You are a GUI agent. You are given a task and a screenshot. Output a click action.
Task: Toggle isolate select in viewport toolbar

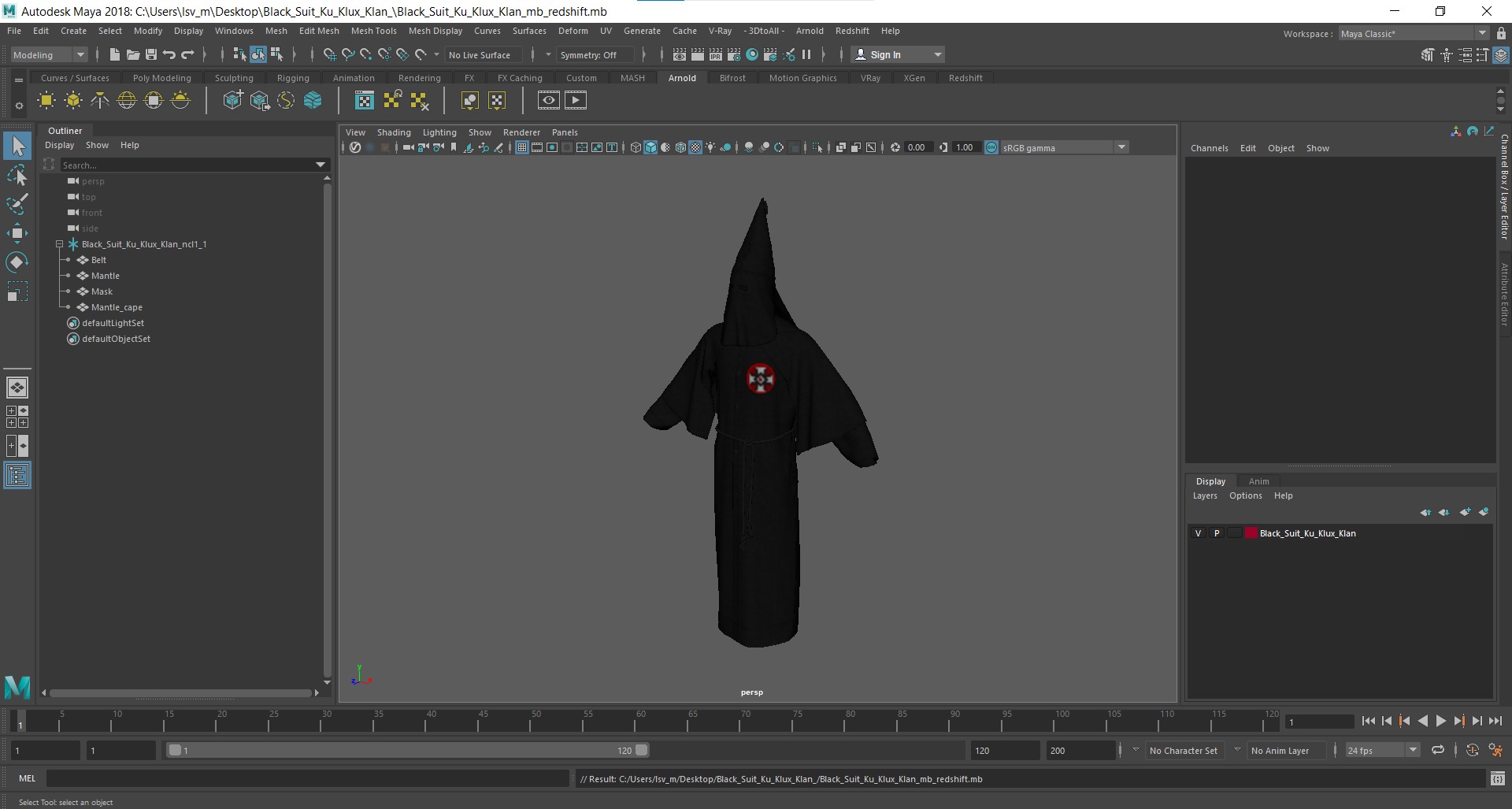pos(817,147)
